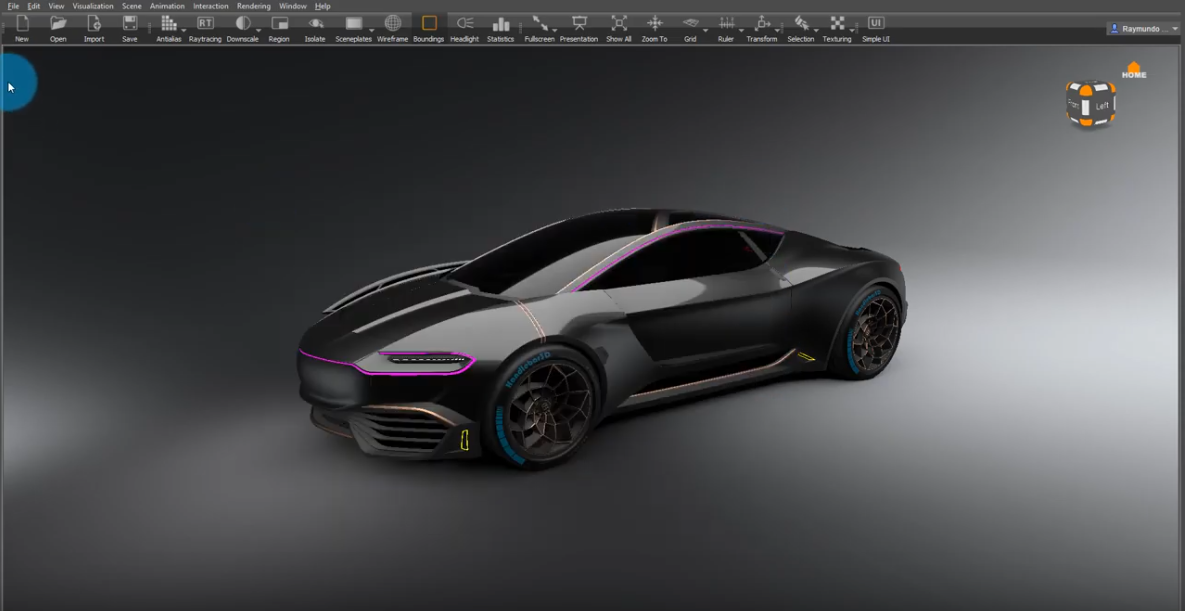Select the Front face of the view cube

1073,106
